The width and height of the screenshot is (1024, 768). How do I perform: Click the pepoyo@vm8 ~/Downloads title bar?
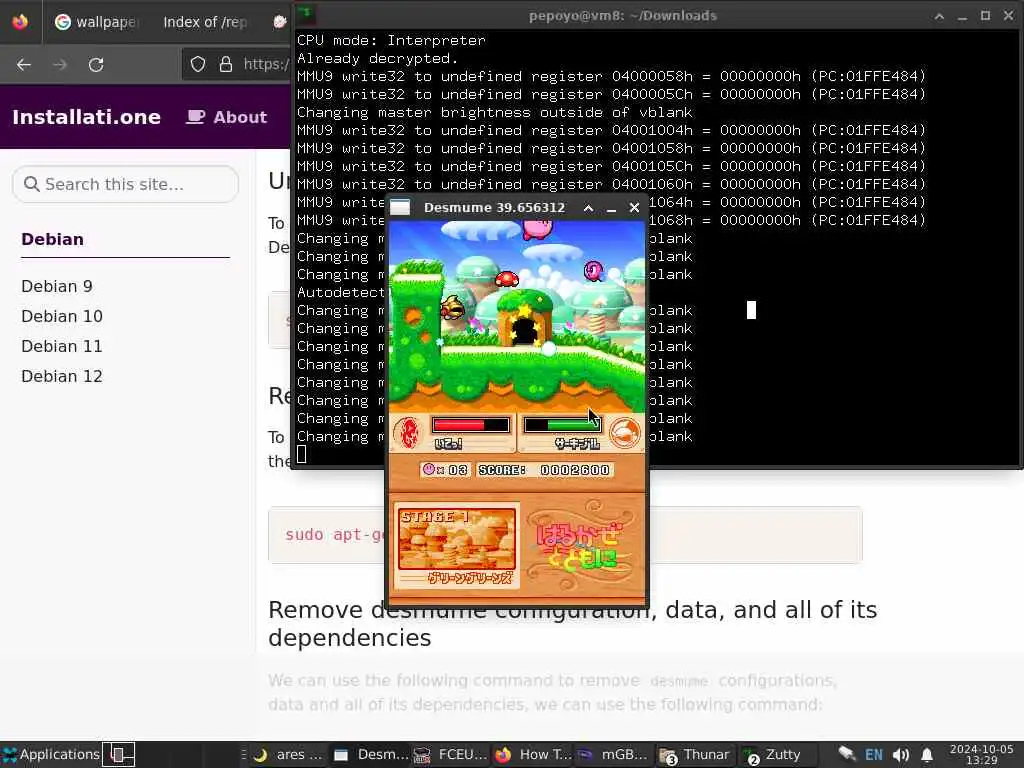click(x=622, y=16)
